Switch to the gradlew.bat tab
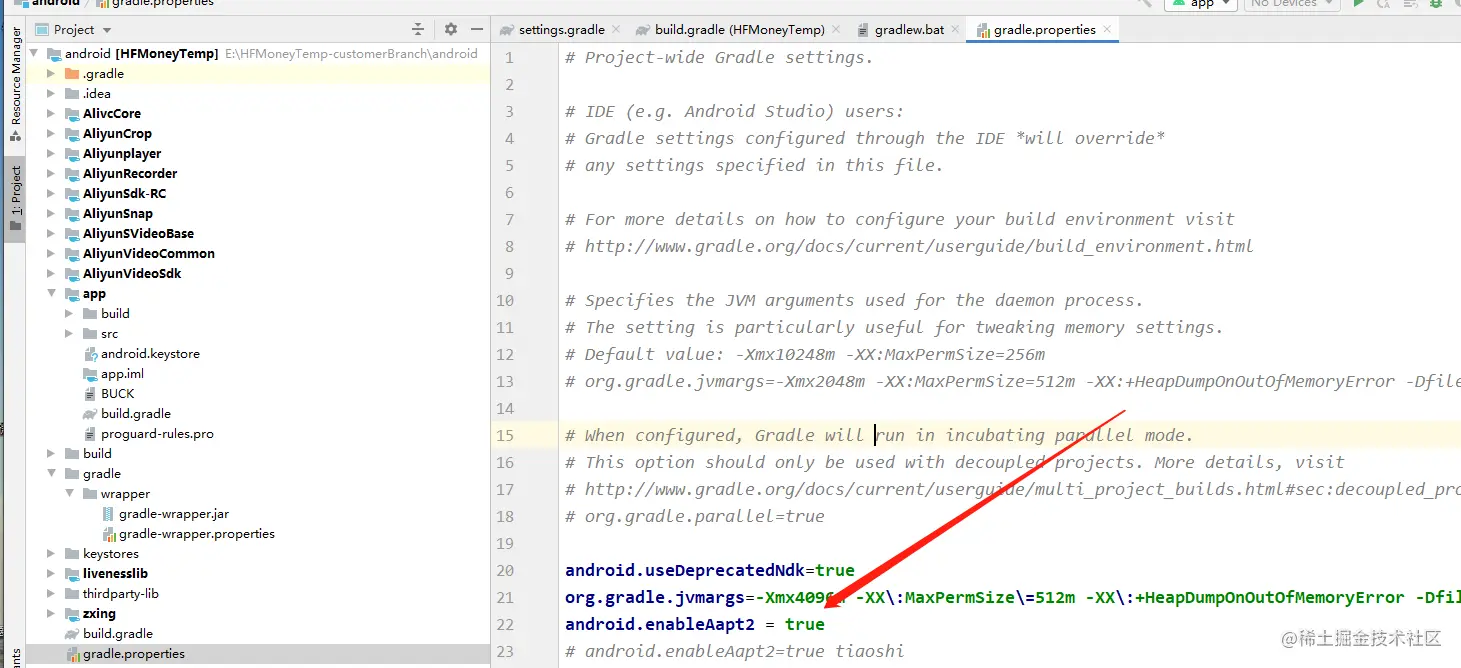Image resolution: width=1461 pixels, height=668 pixels. (x=909, y=30)
